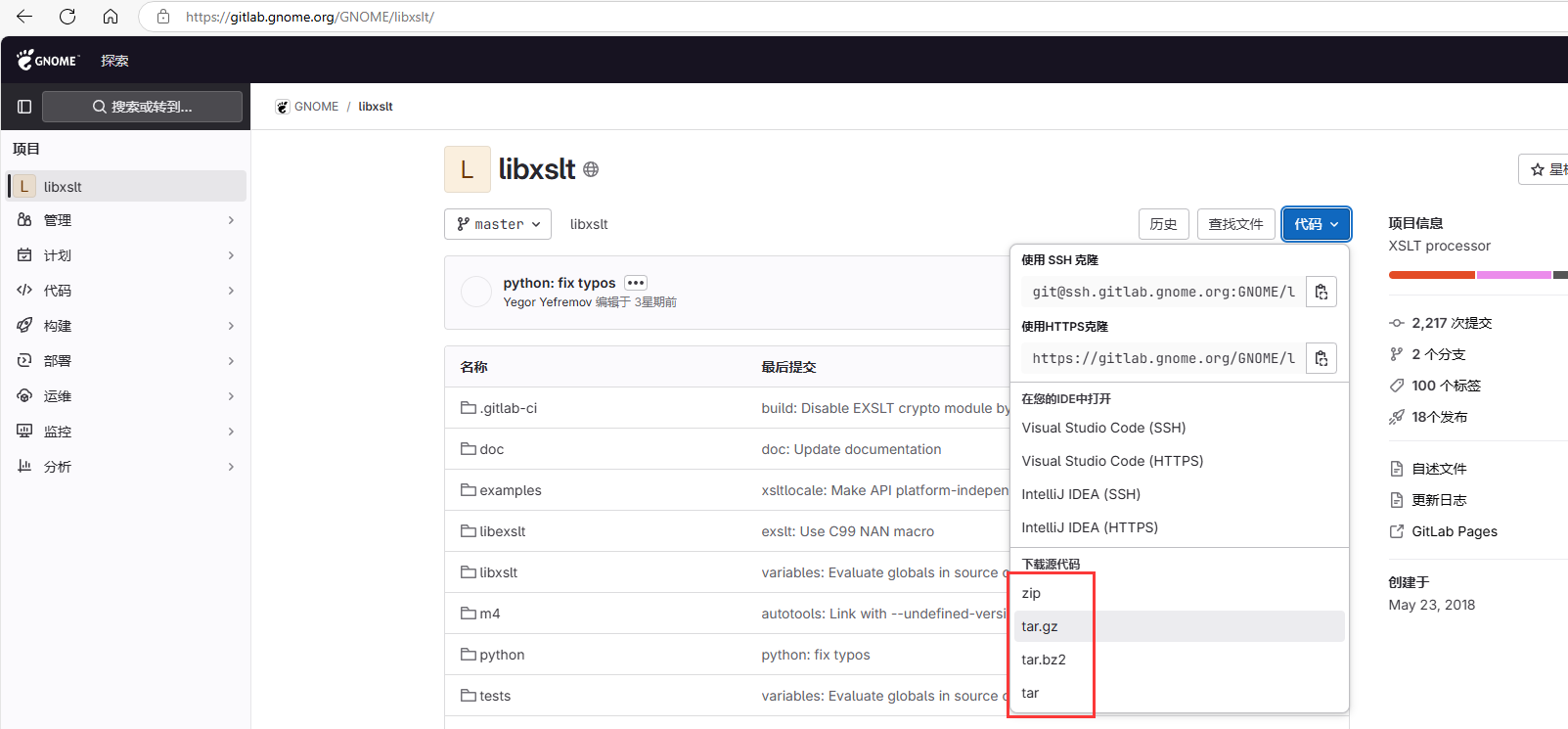Click the 搜索或转到 search field
This screenshot has width=1568, height=729.
tap(142, 107)
